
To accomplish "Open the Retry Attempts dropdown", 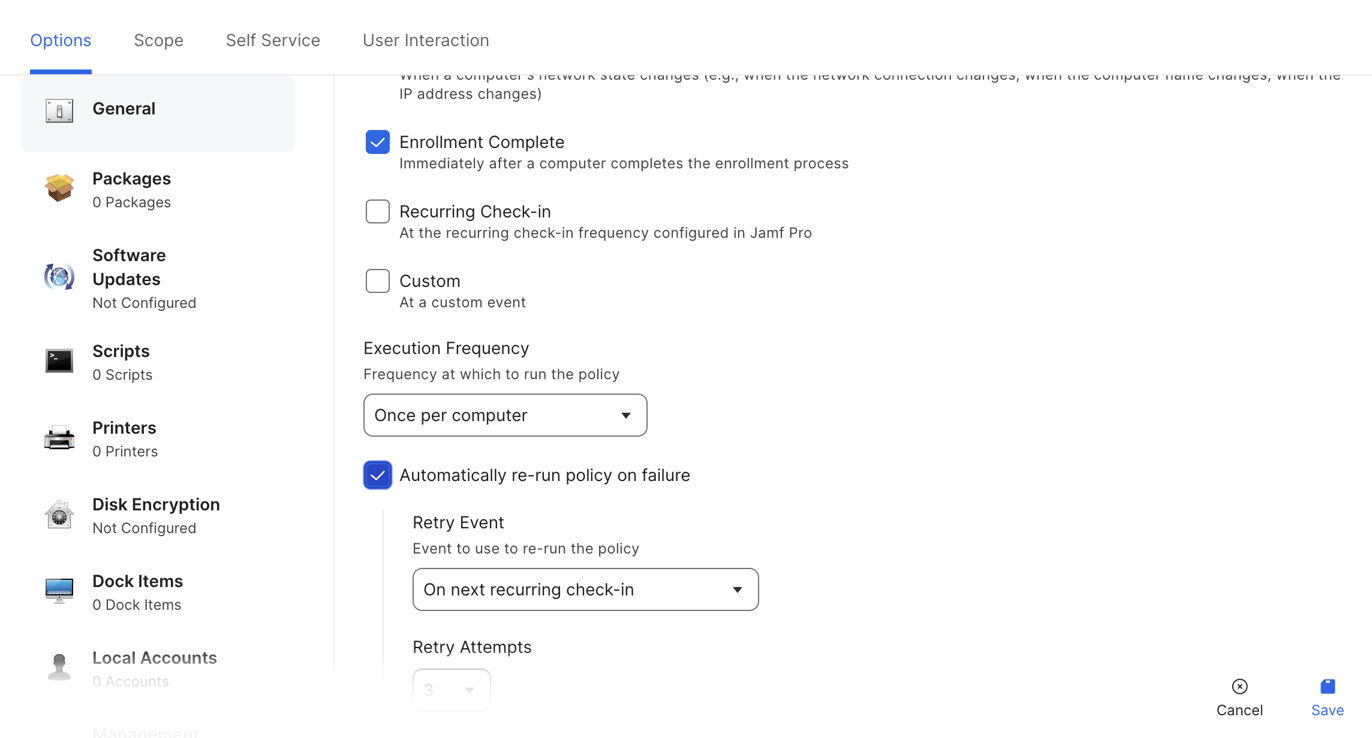I will [451, 690].
